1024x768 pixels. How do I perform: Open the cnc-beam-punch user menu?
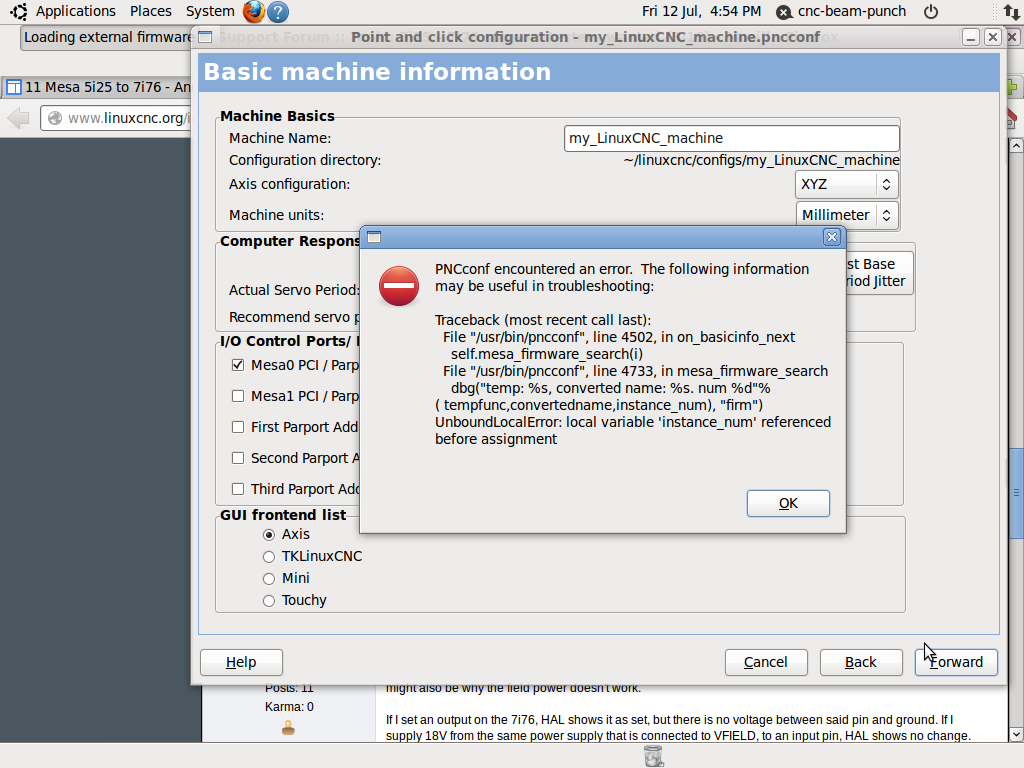click(x=852, y=11)
